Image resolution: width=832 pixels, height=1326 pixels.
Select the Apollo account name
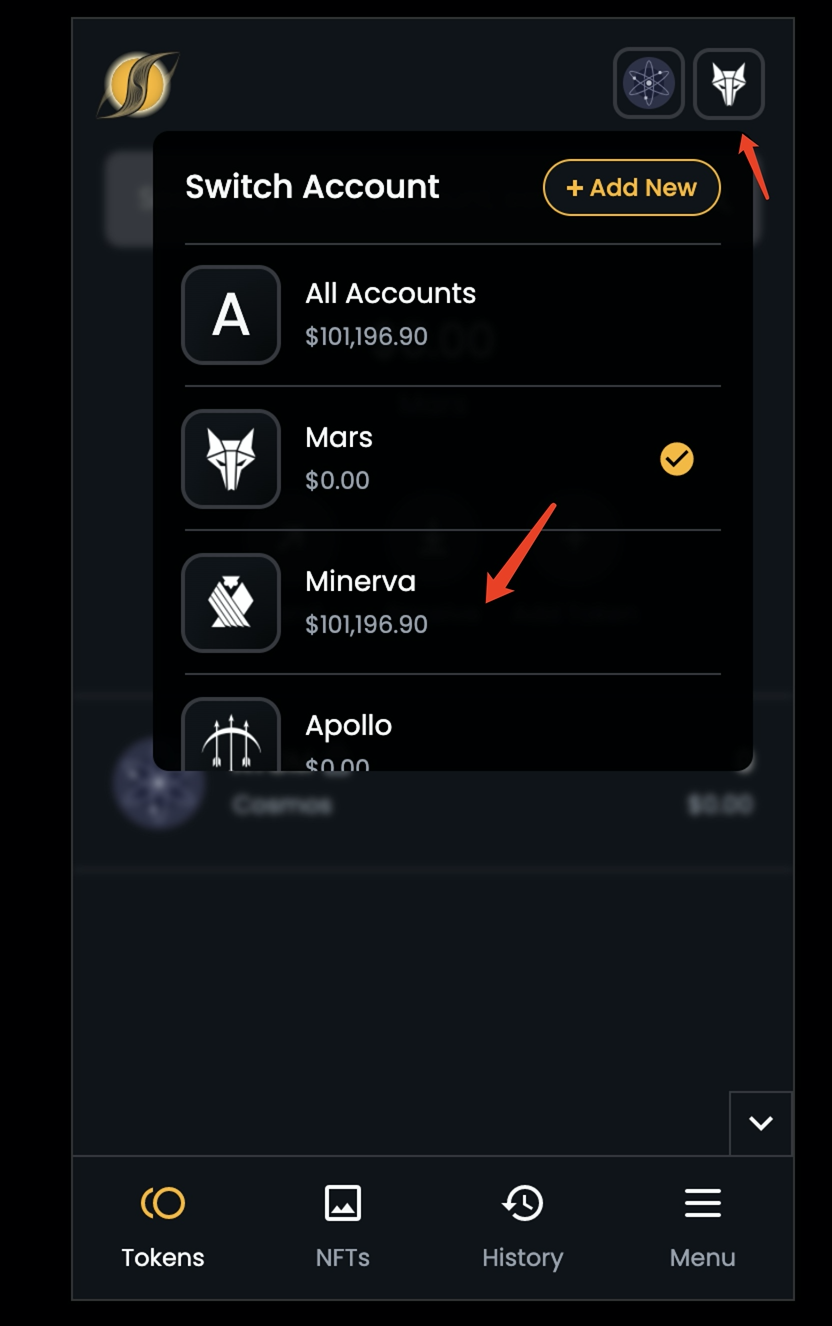pyautogui.click(x=348, y=725)
